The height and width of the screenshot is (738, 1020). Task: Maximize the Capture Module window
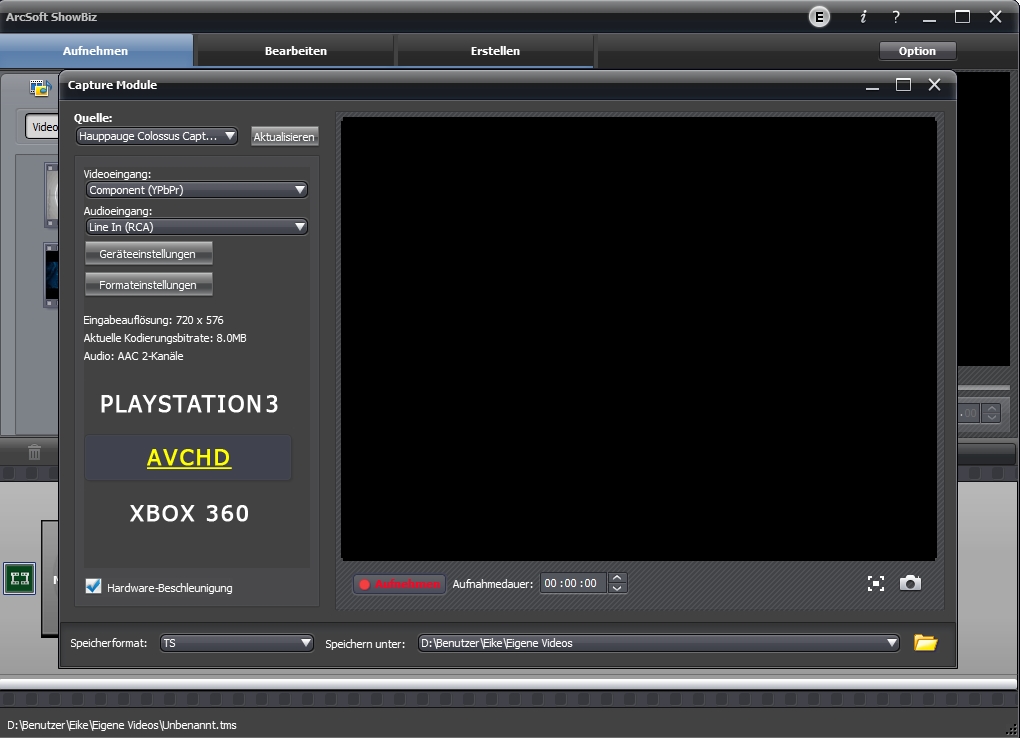point(904,85)
